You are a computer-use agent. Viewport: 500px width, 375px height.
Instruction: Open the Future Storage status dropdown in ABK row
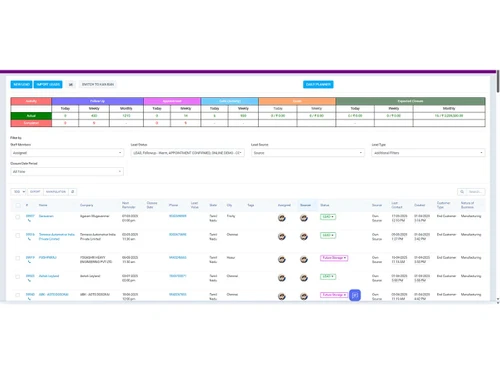click(x=334, y=295)
